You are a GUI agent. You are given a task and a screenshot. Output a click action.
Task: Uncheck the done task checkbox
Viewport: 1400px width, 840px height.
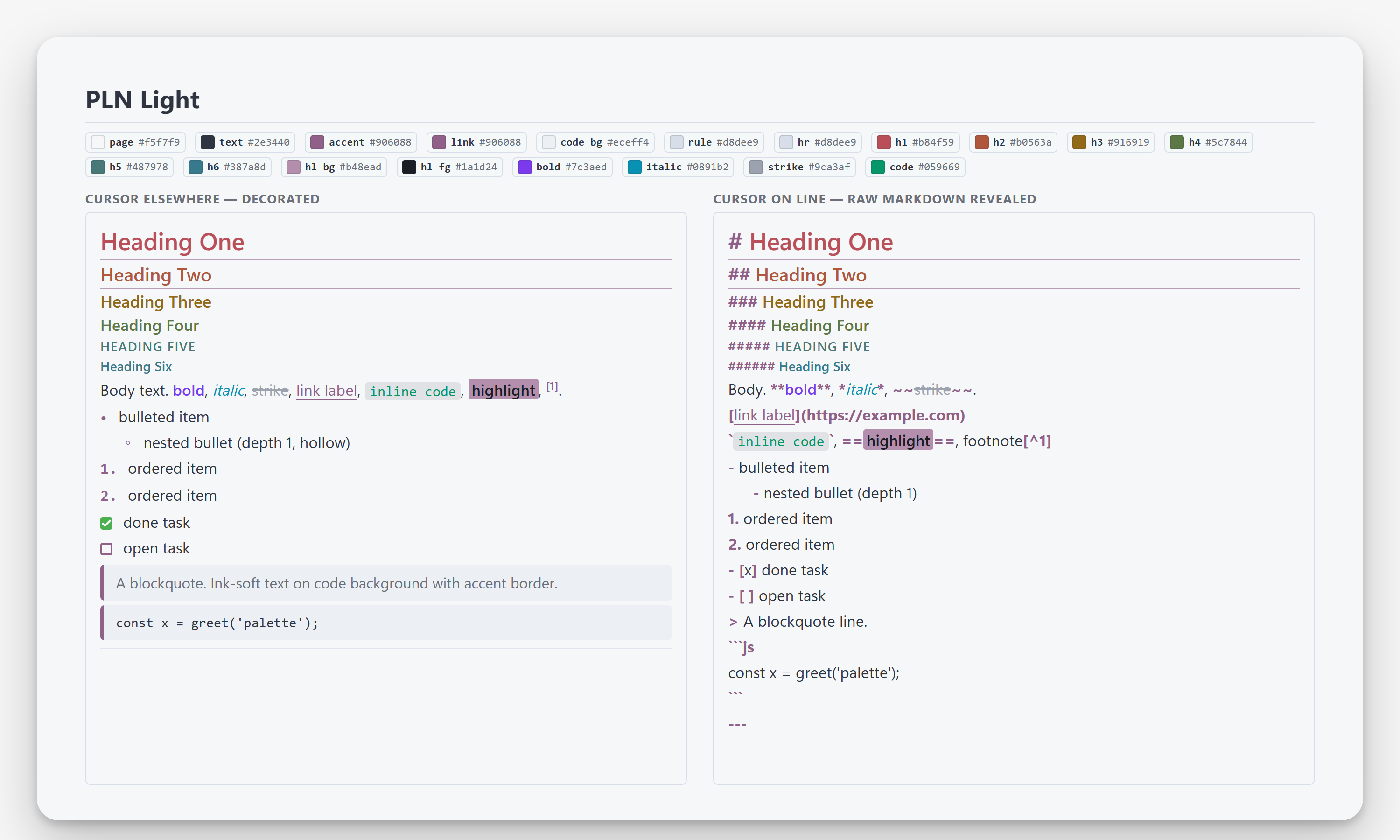[106, 523]
